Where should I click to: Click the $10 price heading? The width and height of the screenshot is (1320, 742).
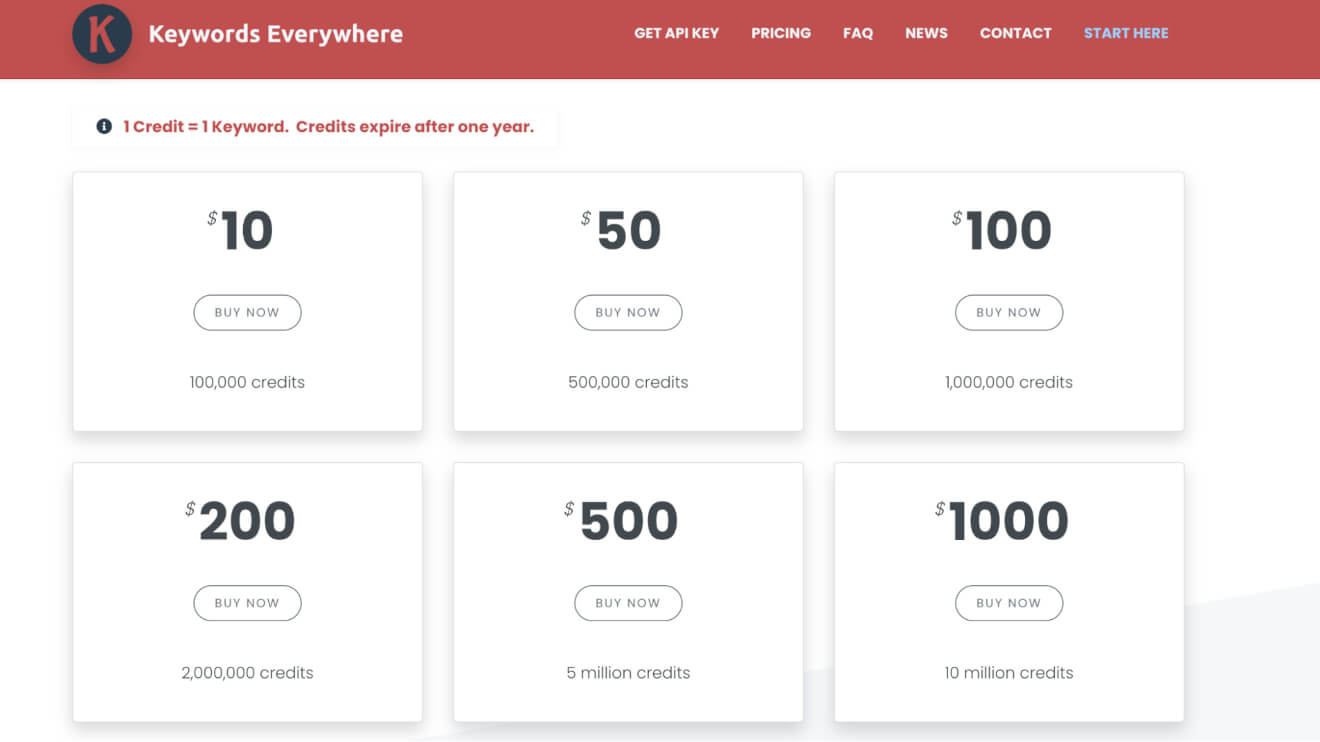click(240, 230)
